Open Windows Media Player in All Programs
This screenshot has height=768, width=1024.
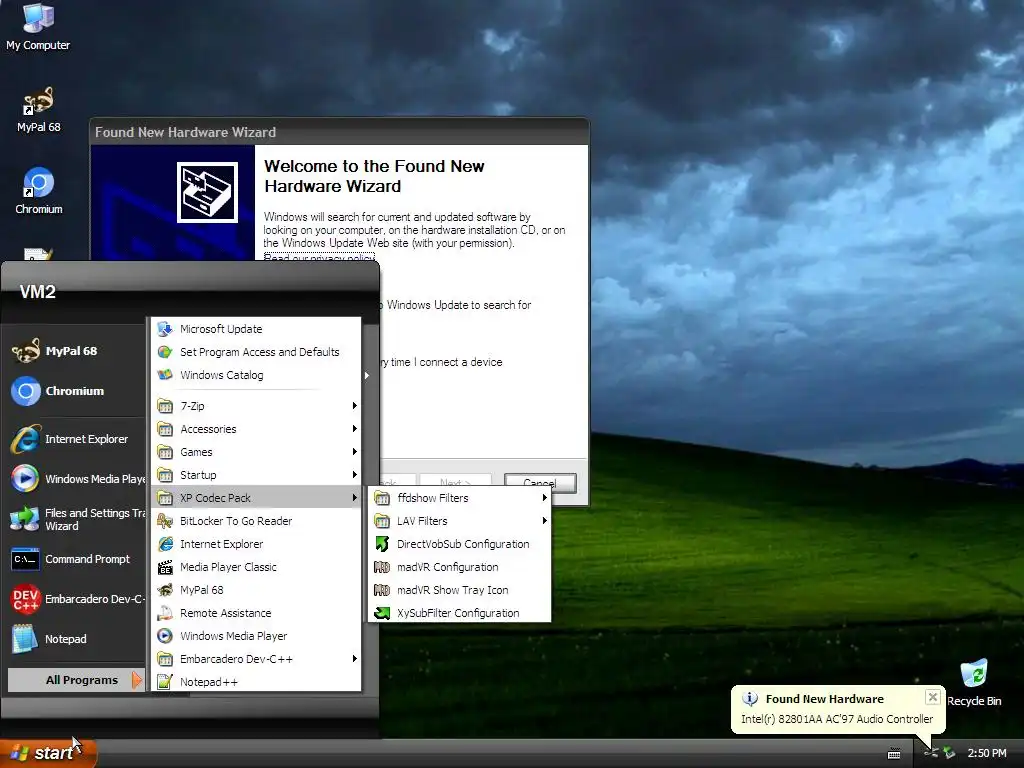(x=256, y=636)
